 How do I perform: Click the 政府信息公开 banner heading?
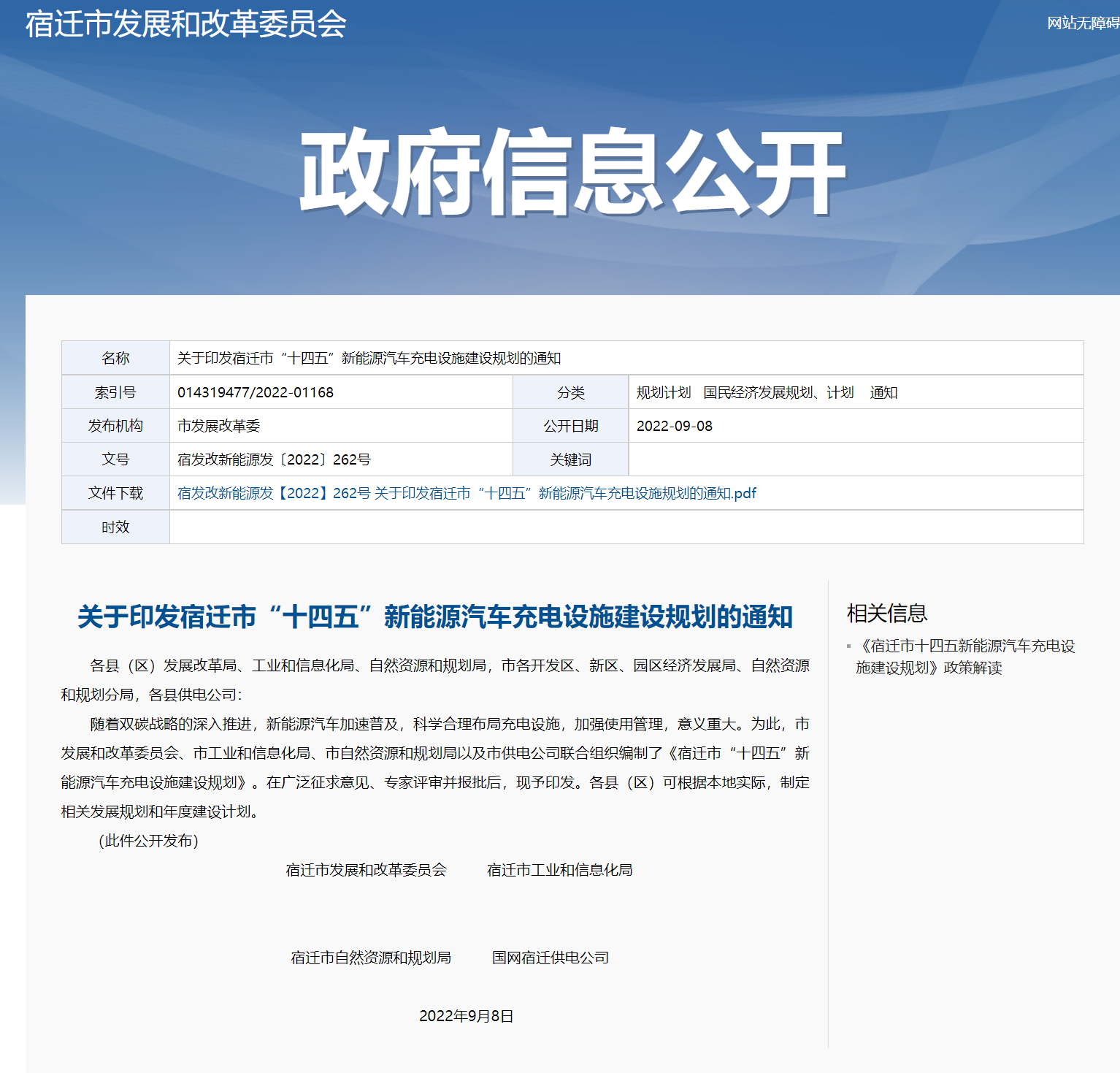[x=572, y=173]
